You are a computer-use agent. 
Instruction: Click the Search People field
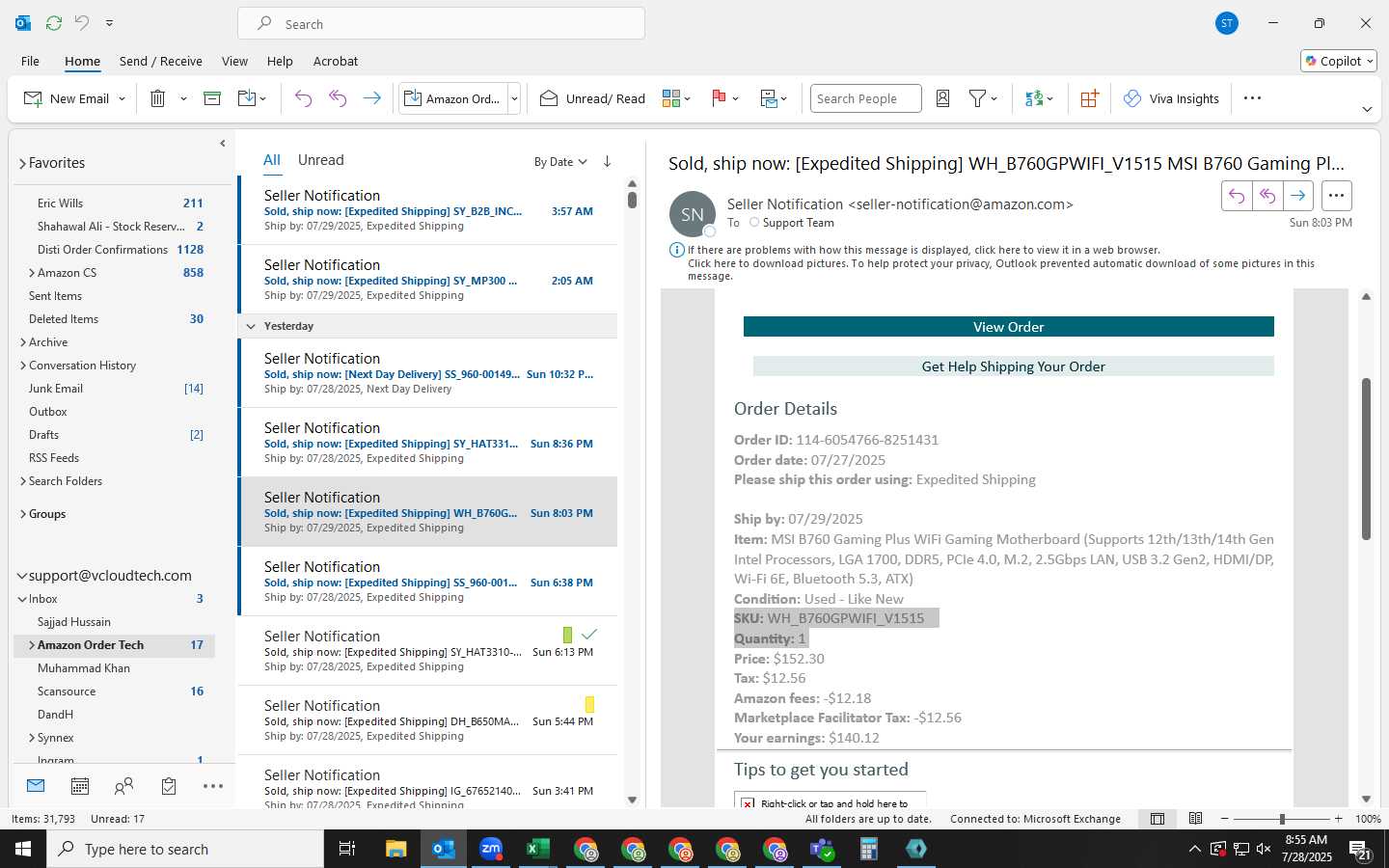click(865, 98)
